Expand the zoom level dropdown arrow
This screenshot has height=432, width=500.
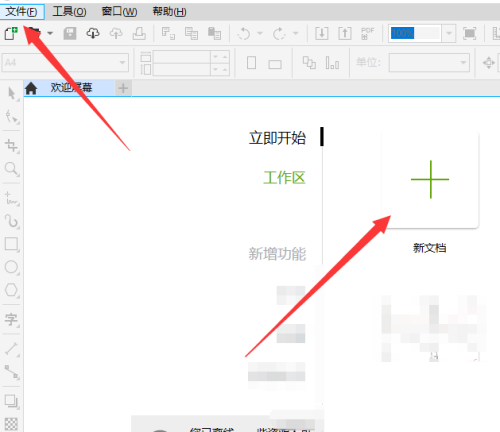click(449, 33)
